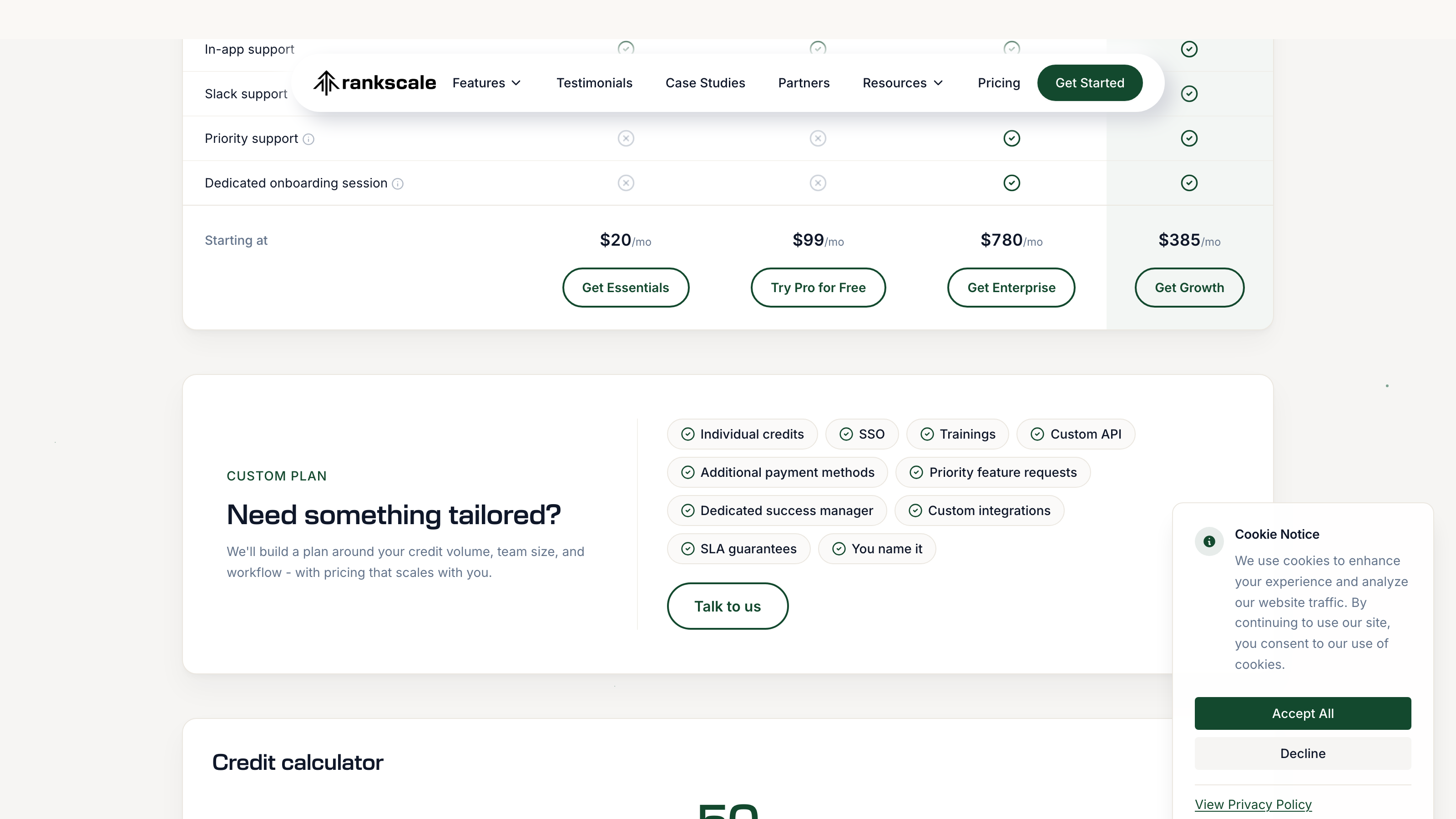Click the rankscale logo
Image resolution: width=1456 pixels, height=819 pixels.
pyautogui.click(x=375, y=82)
